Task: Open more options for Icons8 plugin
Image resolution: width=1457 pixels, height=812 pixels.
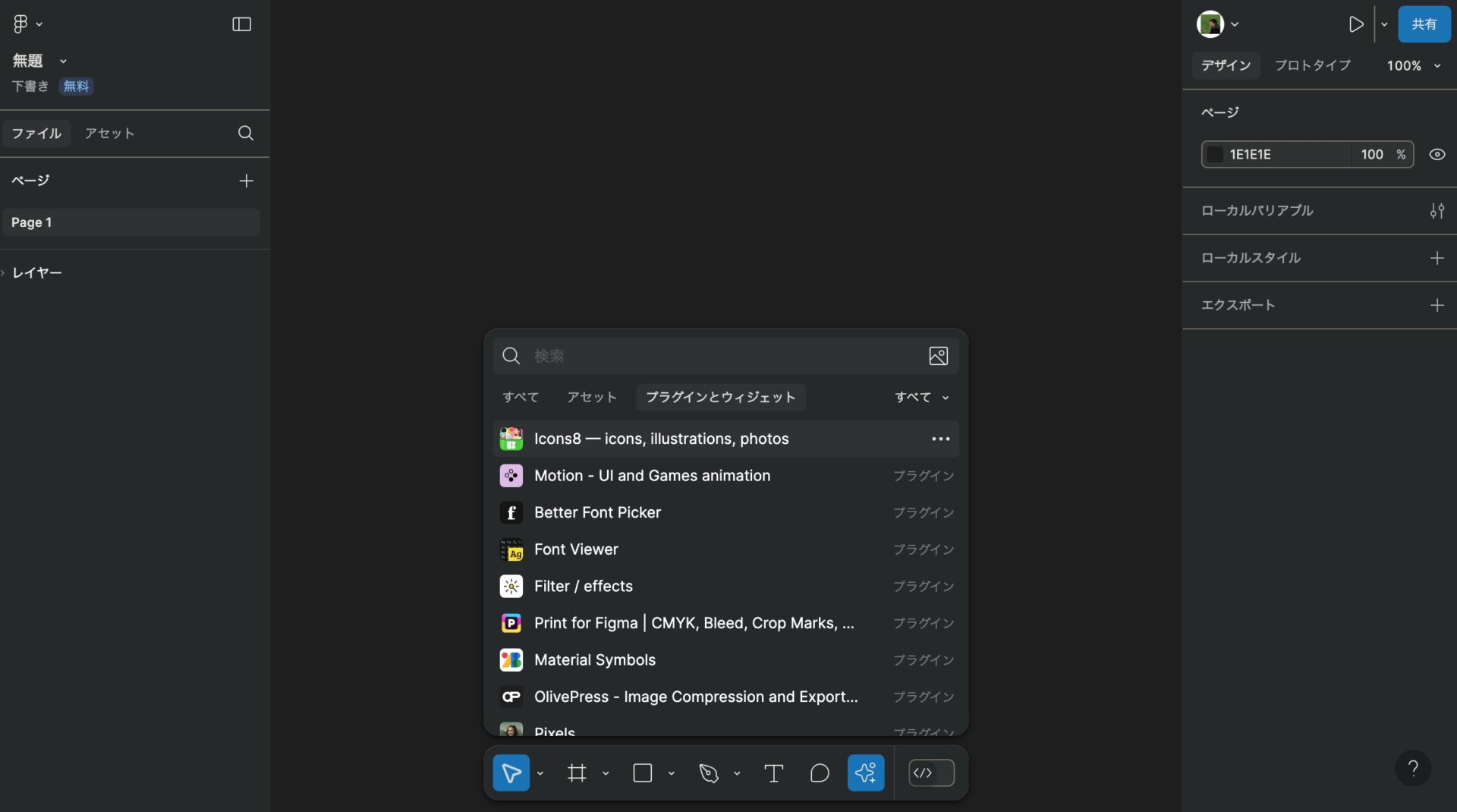Action: click(x=941, y=439)
